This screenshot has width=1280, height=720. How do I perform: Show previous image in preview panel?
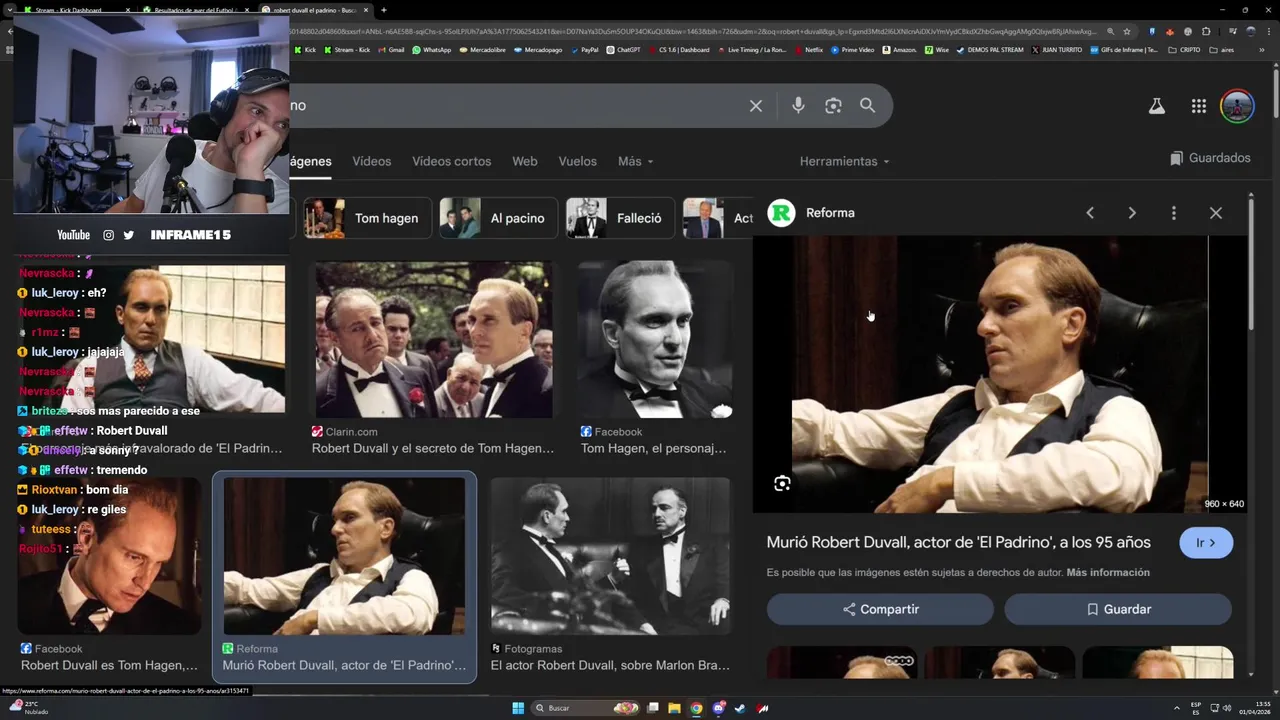[1090, 213]
